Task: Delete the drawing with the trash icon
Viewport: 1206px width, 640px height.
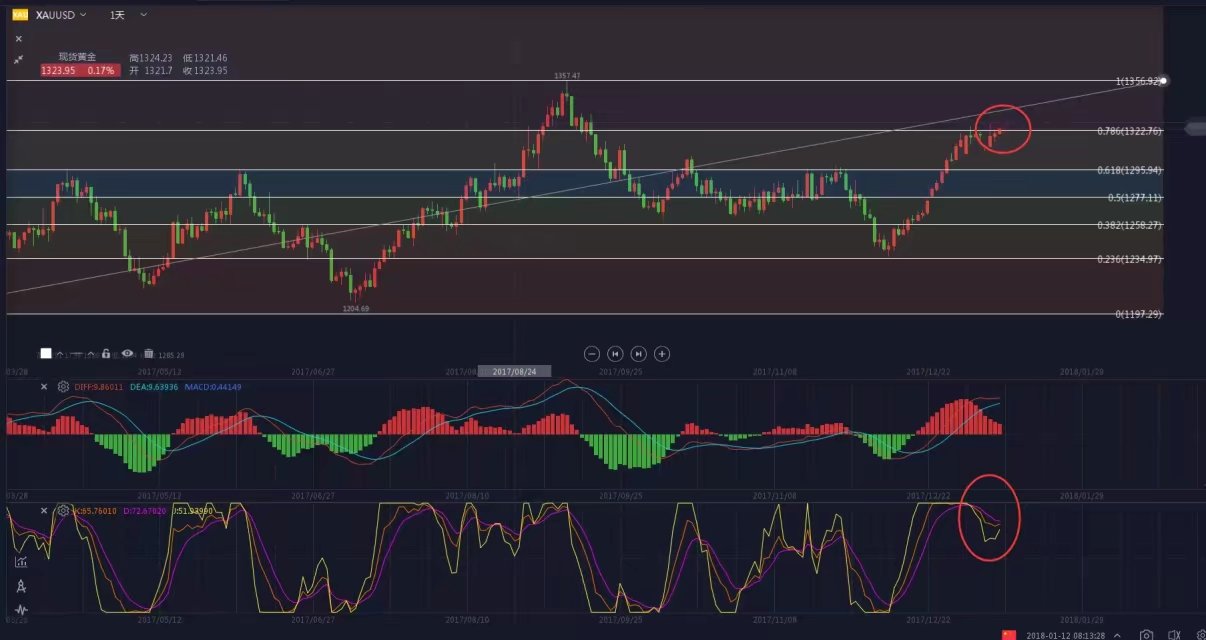Action: 149,353
